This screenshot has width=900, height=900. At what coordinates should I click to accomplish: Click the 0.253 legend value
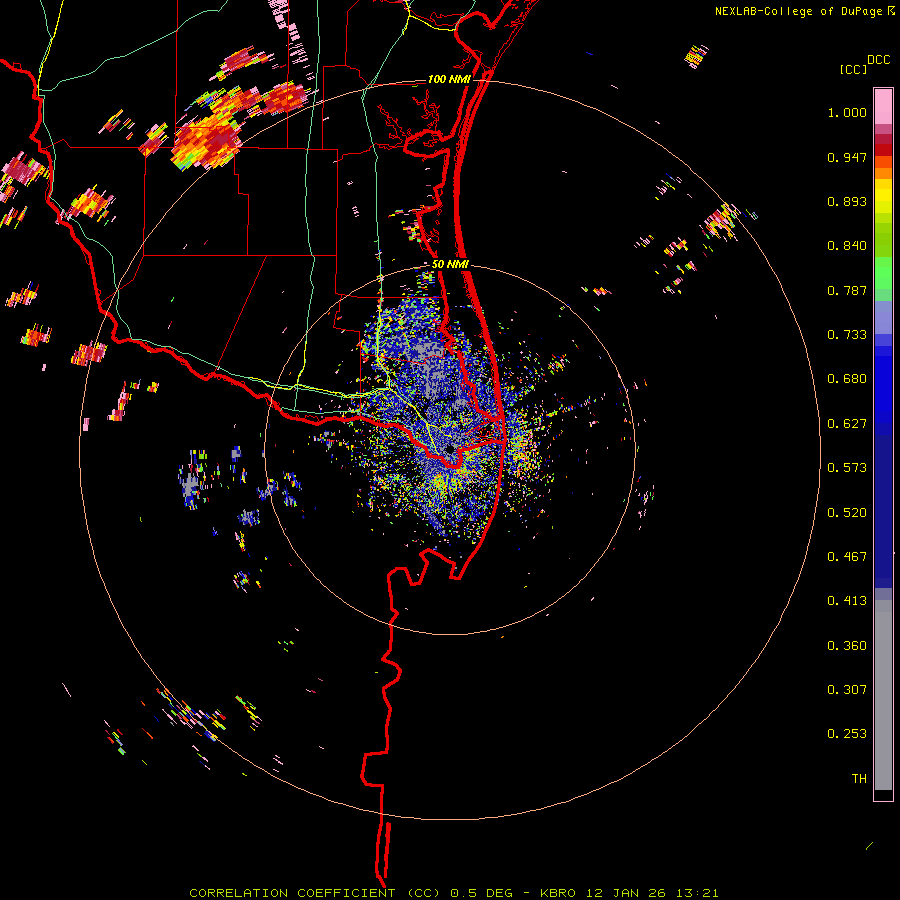(x=847, y=734)
